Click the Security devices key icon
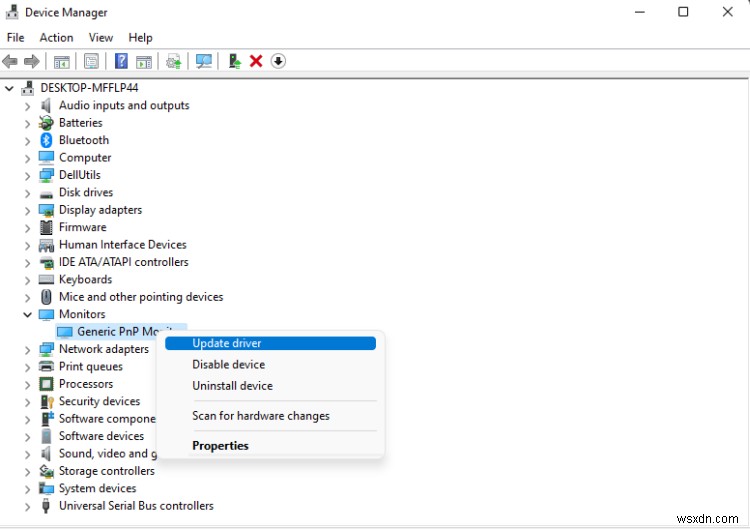The height and width of the screenshot is (529, 750). tap(47, 402)
